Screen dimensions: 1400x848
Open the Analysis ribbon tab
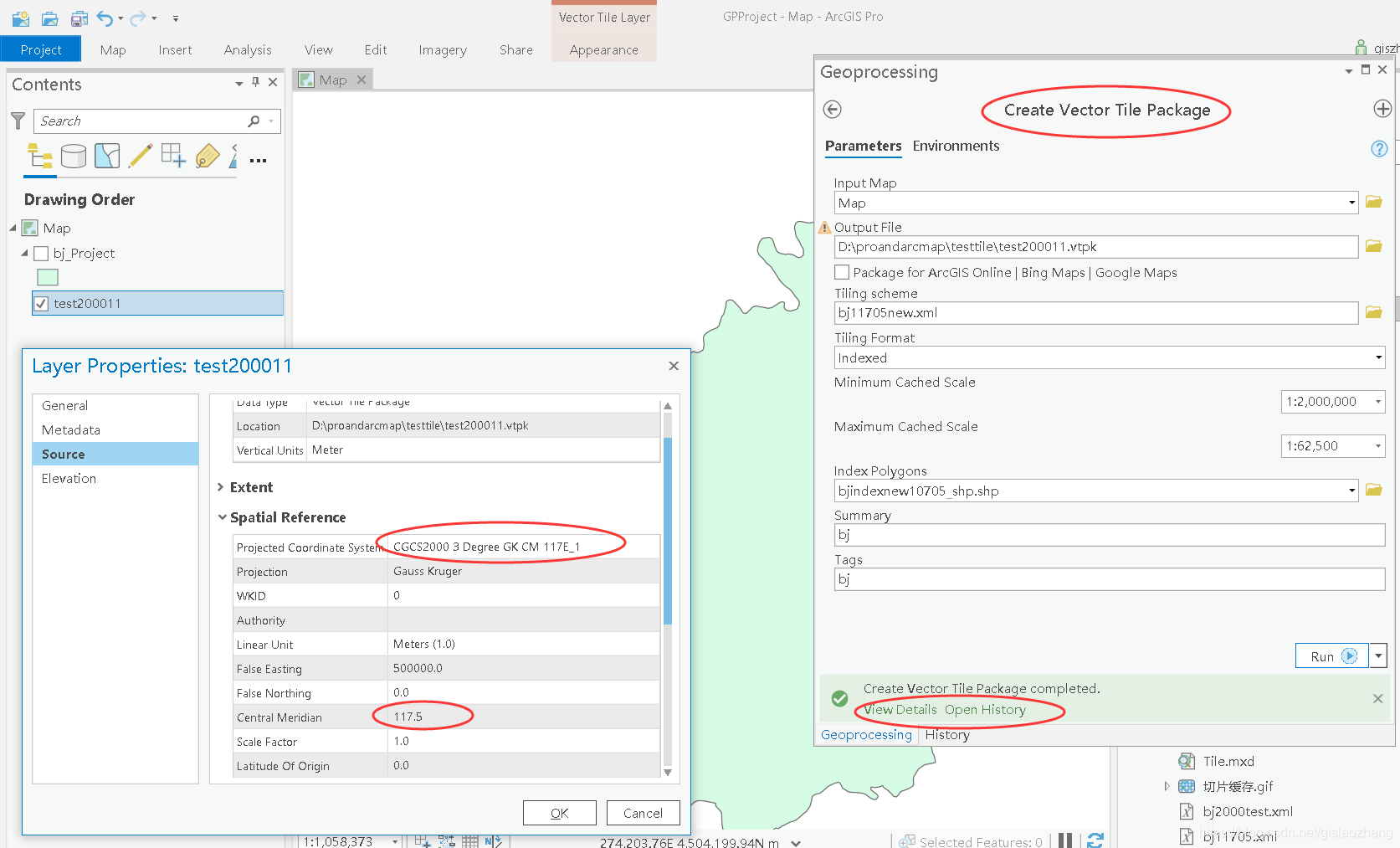pos(248,49)
